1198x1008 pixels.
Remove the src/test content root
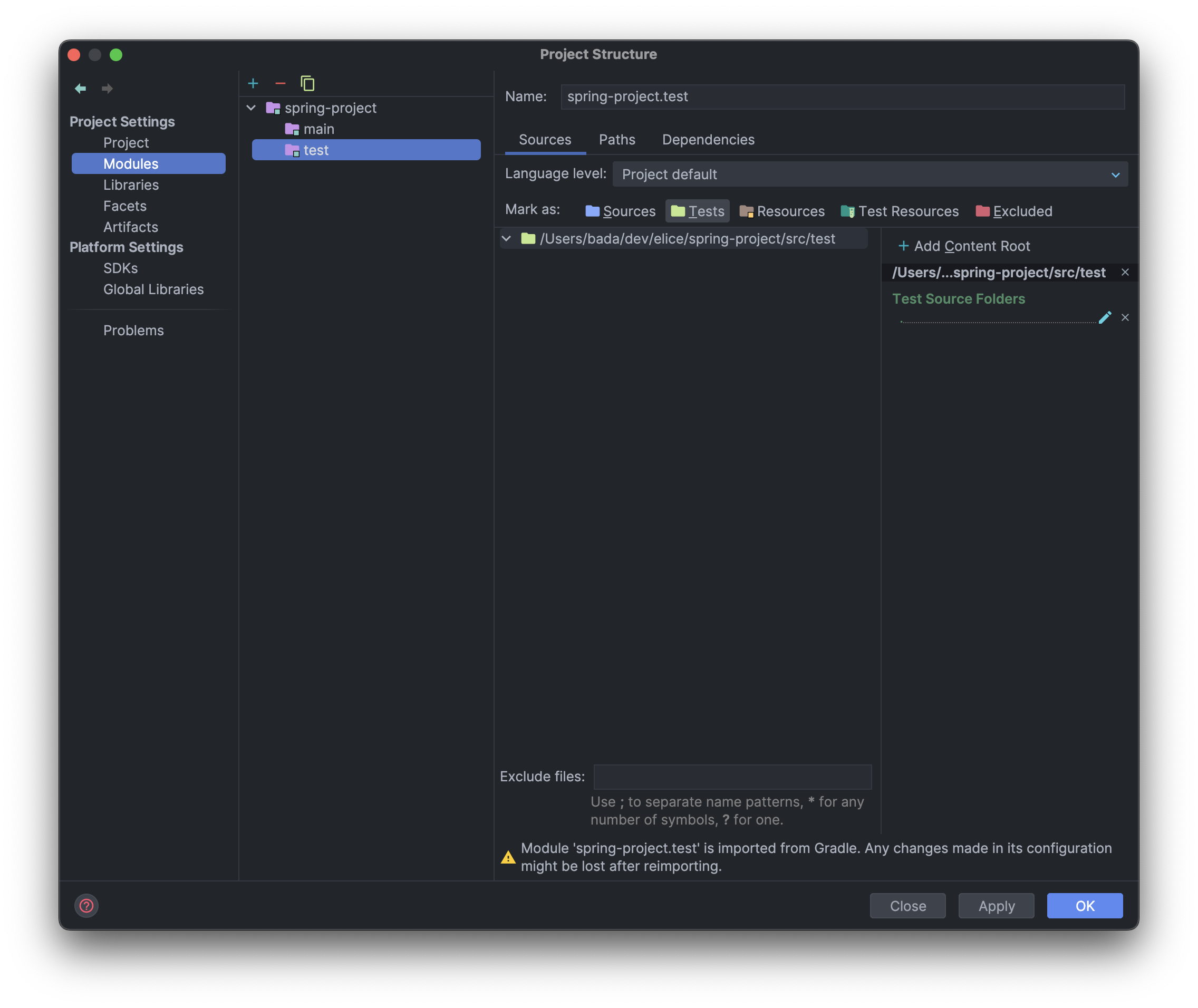[1125, 272]
